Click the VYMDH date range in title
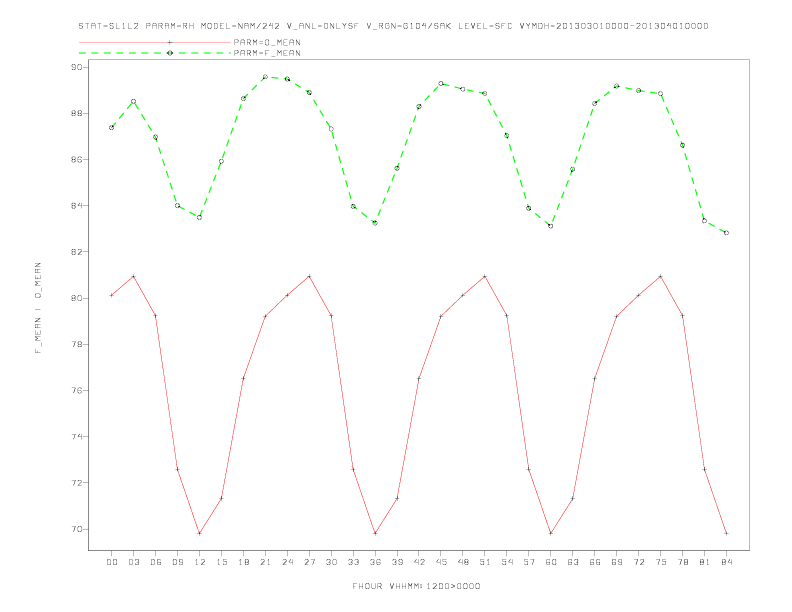792x612 pixels. (614, 26)
